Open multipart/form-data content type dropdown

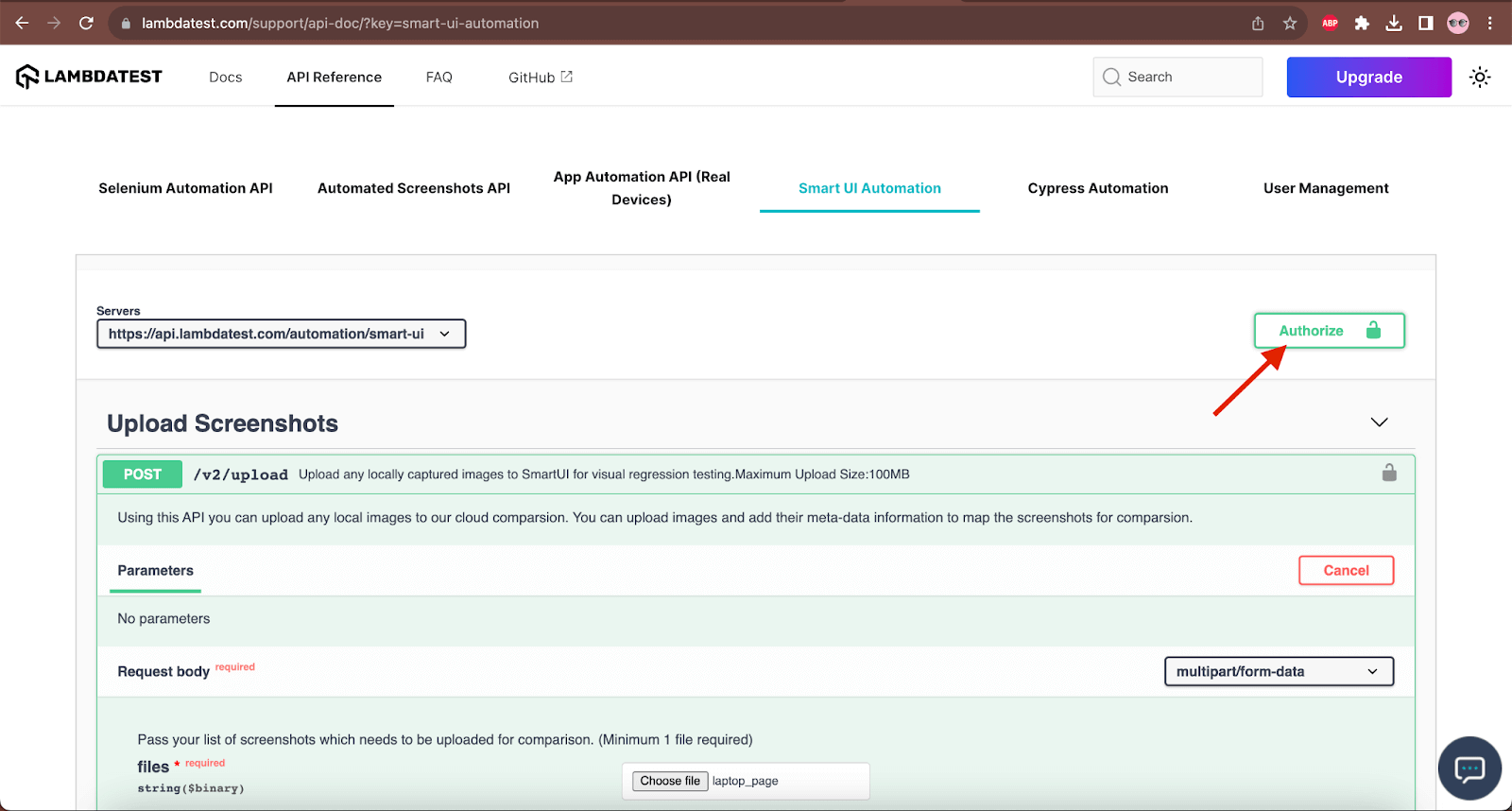point(1279,671)
